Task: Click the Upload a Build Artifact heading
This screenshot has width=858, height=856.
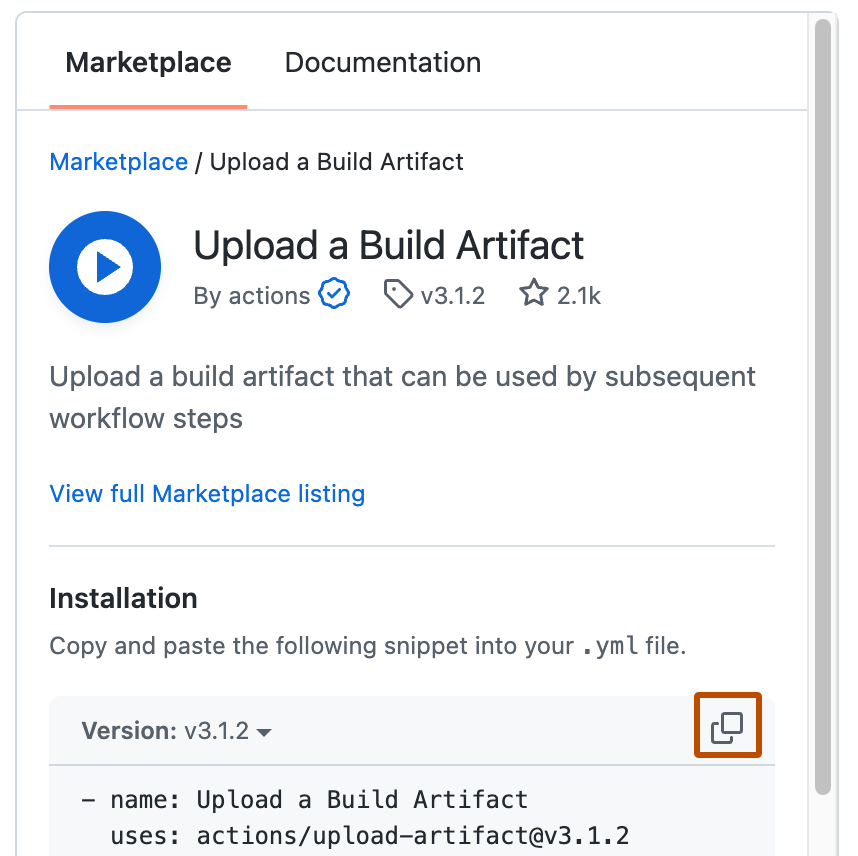Action: (389, 245)
